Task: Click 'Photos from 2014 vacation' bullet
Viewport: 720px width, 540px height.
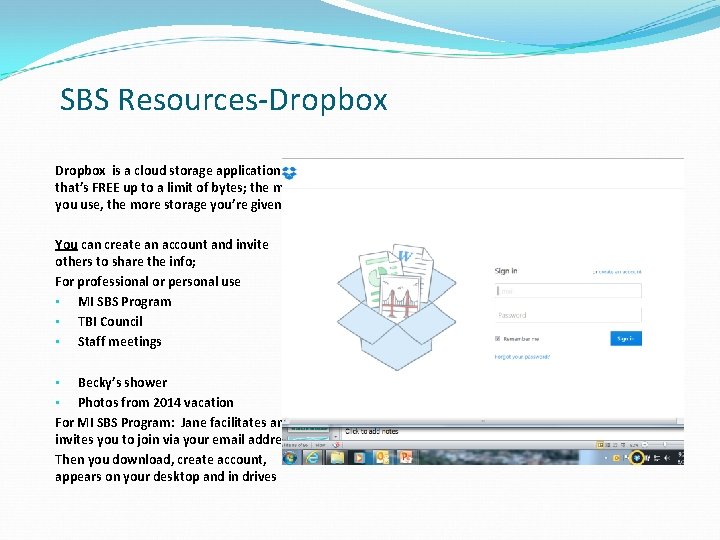Action: pos(156,403)
